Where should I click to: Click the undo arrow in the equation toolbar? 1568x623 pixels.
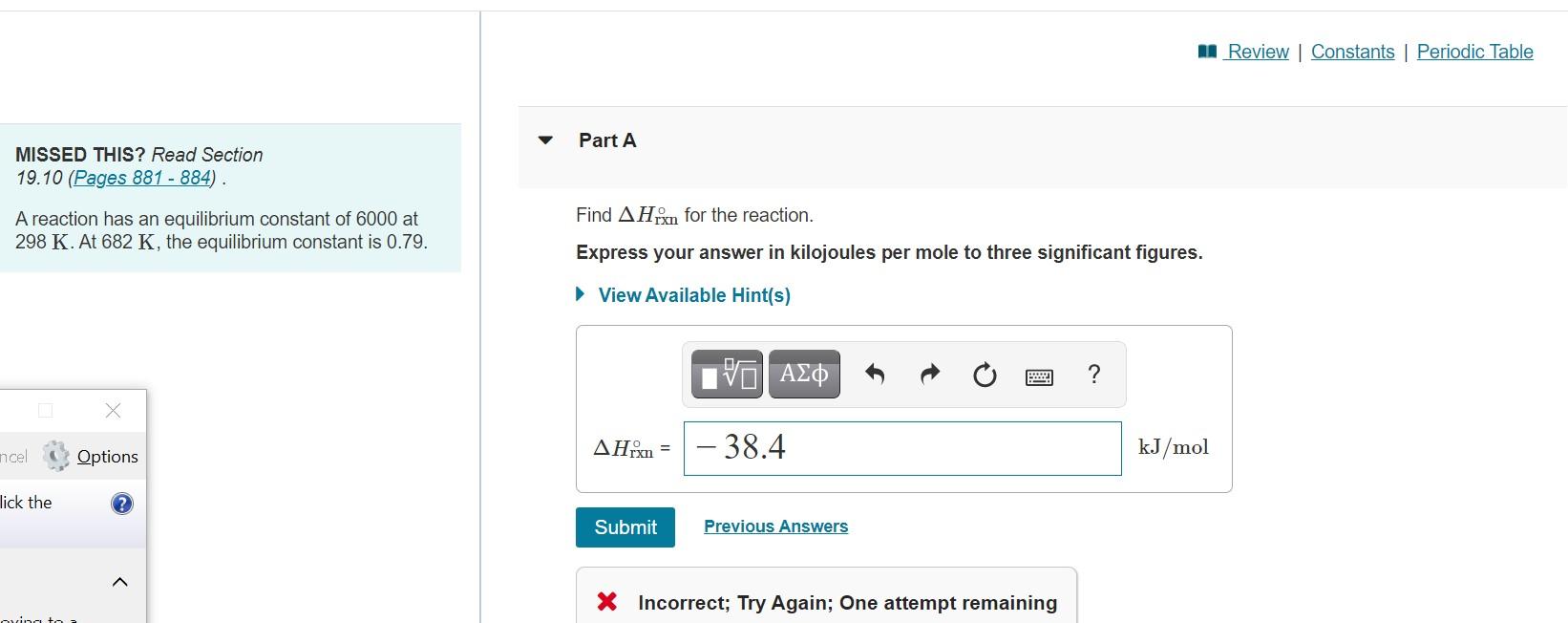874,375
